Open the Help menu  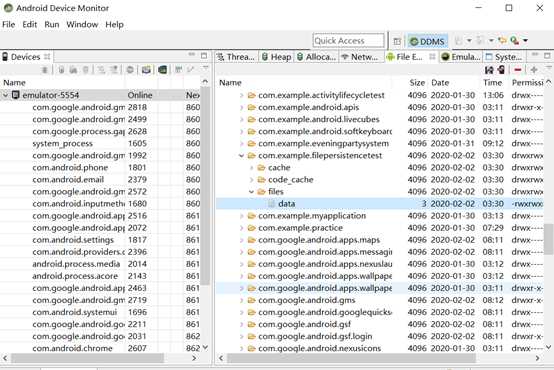click(x=114, y=24)
